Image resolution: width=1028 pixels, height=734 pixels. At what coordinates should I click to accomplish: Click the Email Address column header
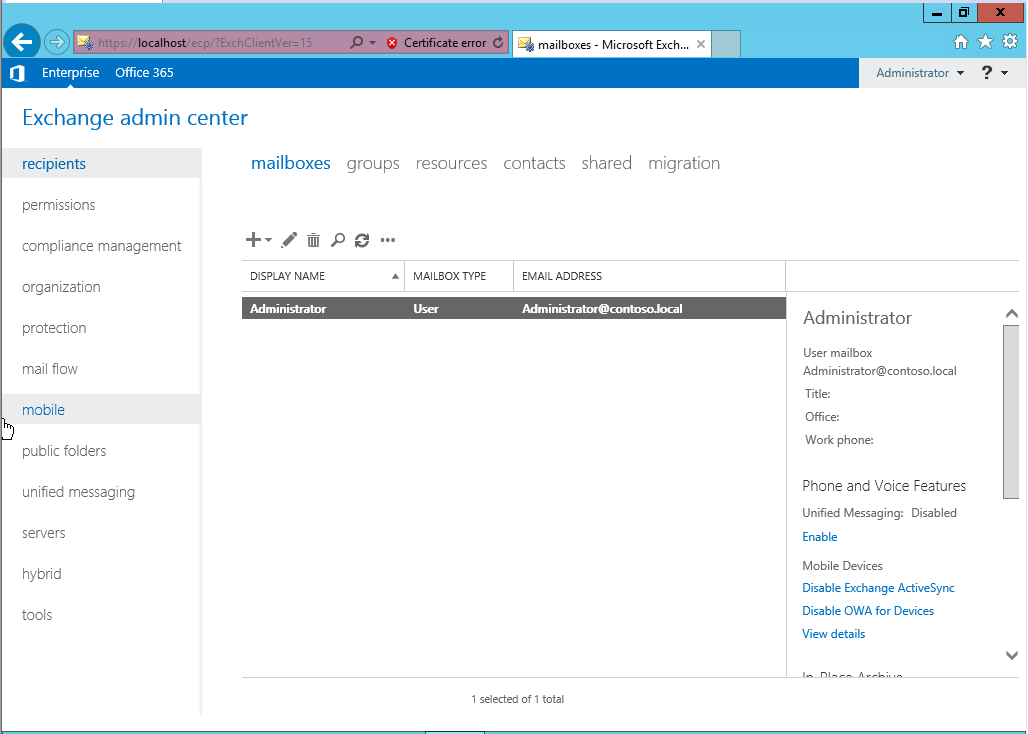pos(649,276)
